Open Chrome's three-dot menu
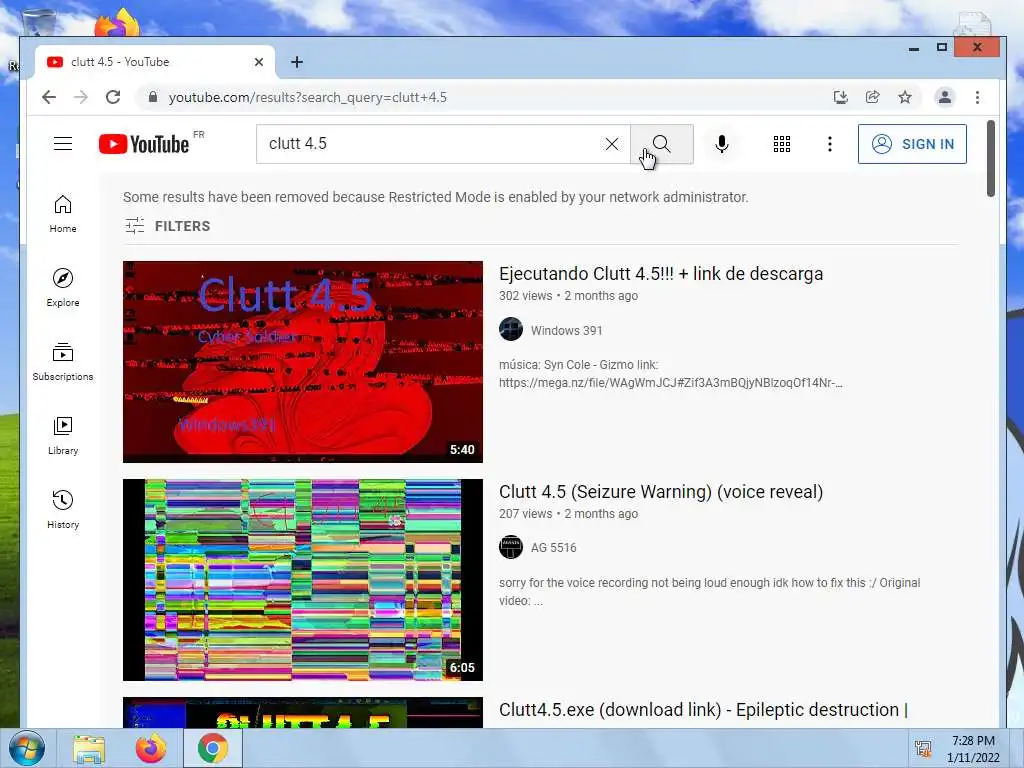 point(977,97)
